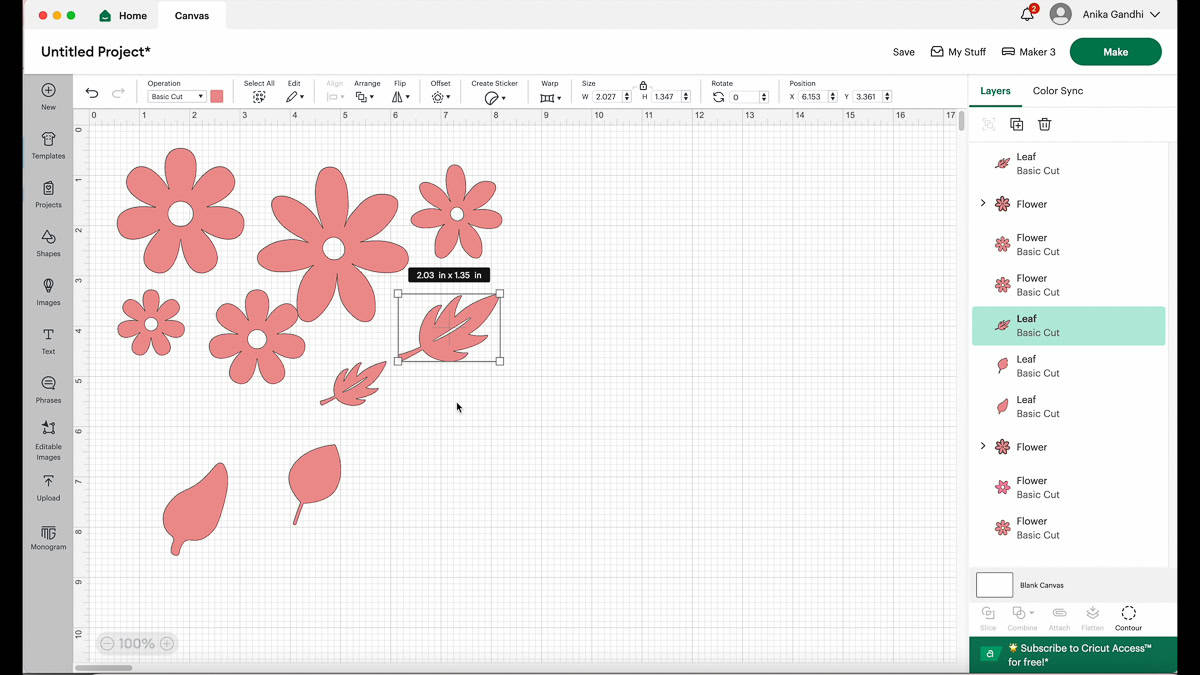Click the 100% zoom level label
Viewport: 1200px width, 675px height.
(137, 643)
